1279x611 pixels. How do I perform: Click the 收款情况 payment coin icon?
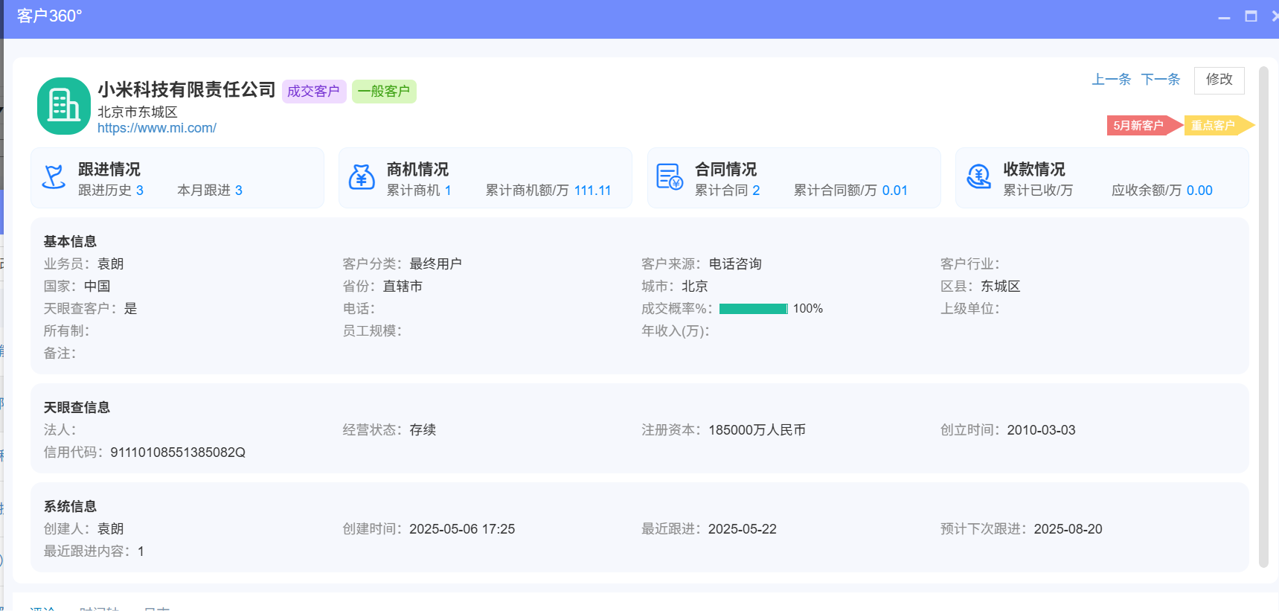pos(978,176)
